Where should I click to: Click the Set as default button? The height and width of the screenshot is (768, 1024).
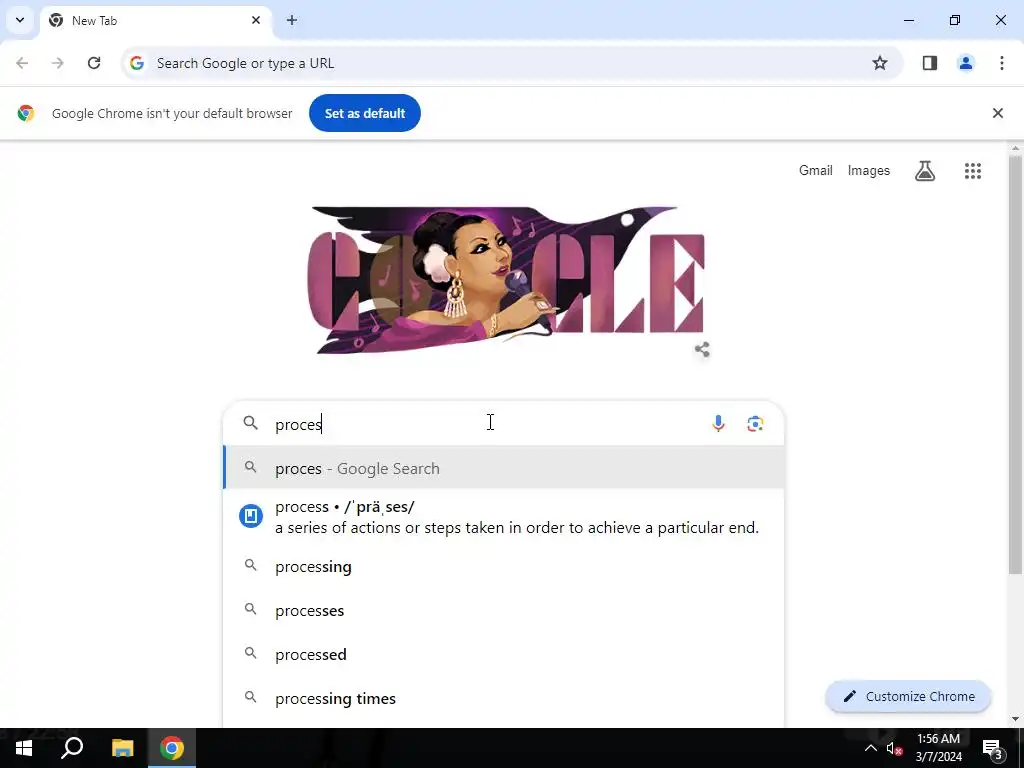pos(364,113)
